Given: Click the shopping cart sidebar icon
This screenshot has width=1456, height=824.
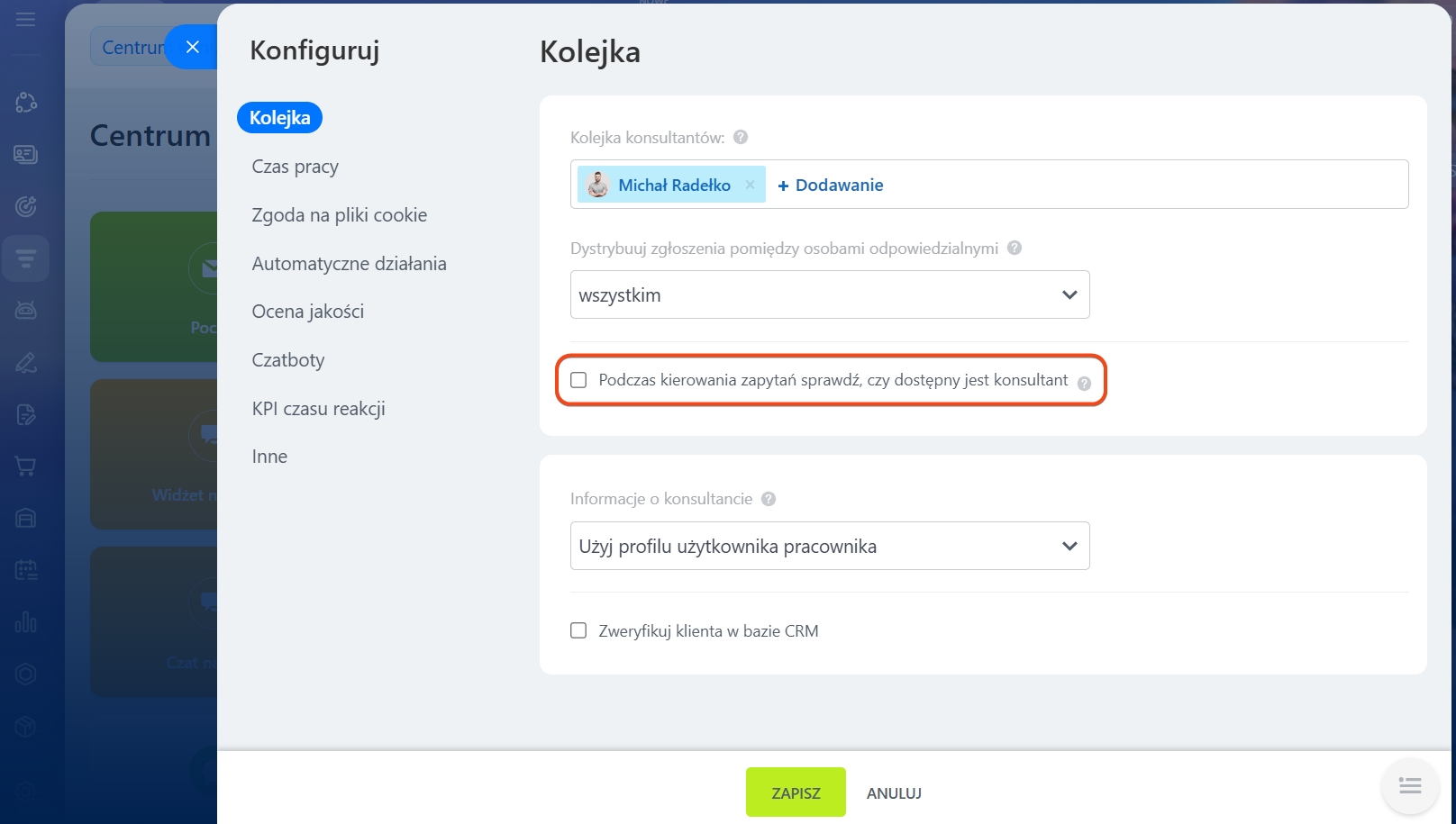Looking at the screenshot, I should click(25, 466).
